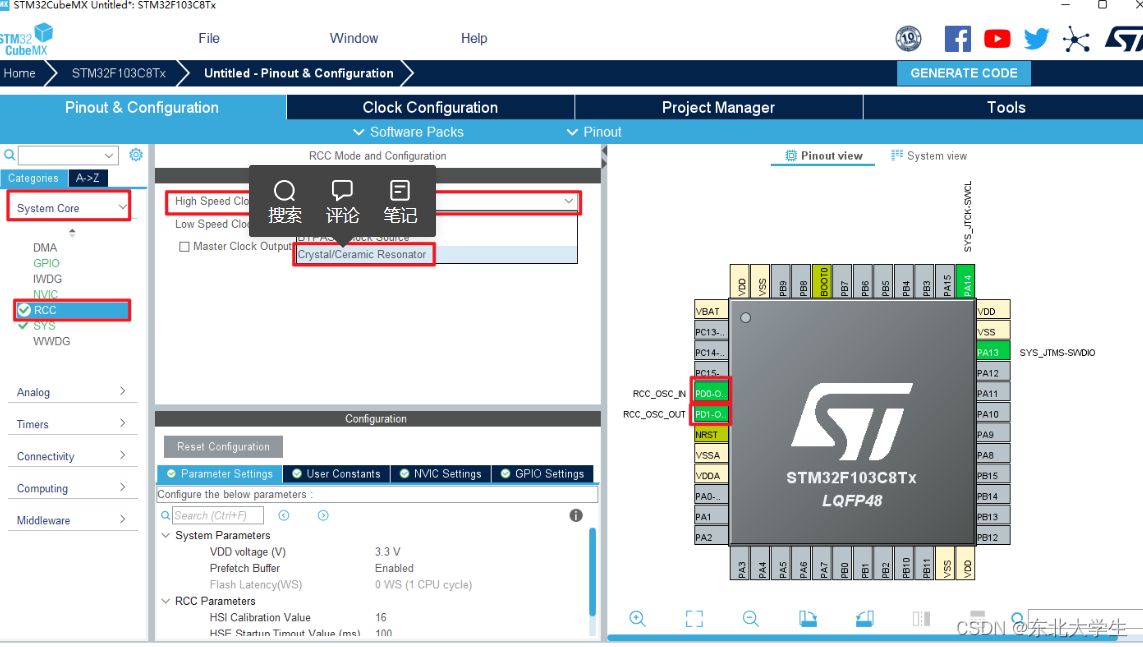Click the best-fit icon under the chip diagram

point(694,618)
